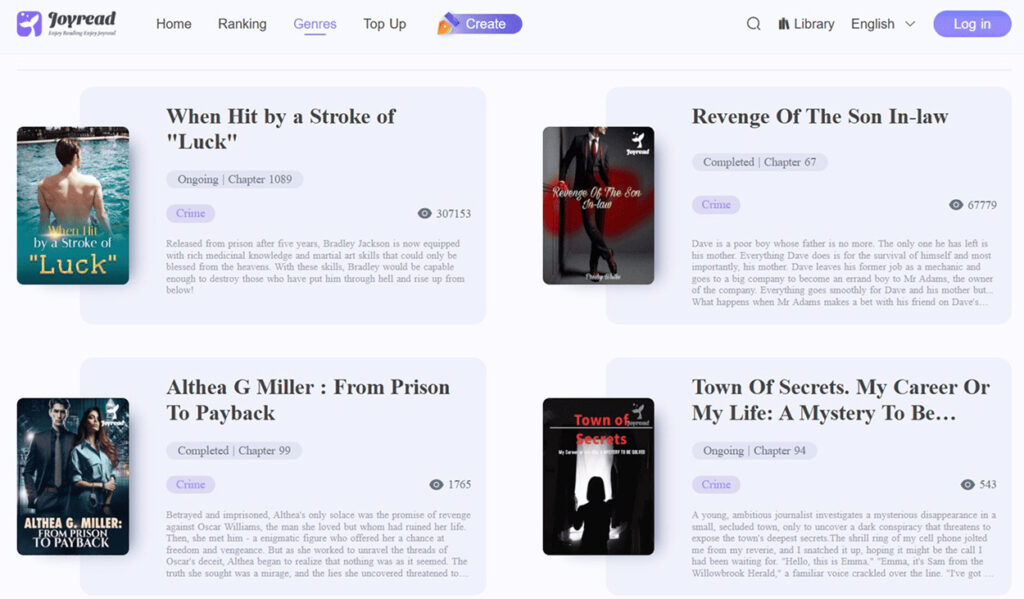Click the pencil icon on Create
Screen dimensions: 1024x599
pos(448,24)
